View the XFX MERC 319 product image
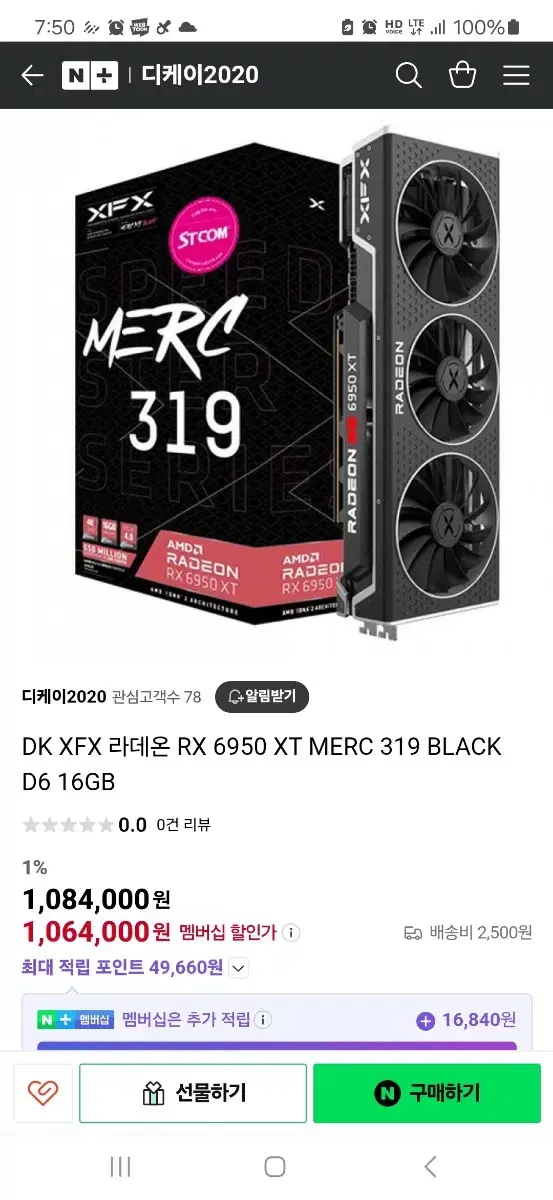This screenshot has height=1200, width=553. 276,385
